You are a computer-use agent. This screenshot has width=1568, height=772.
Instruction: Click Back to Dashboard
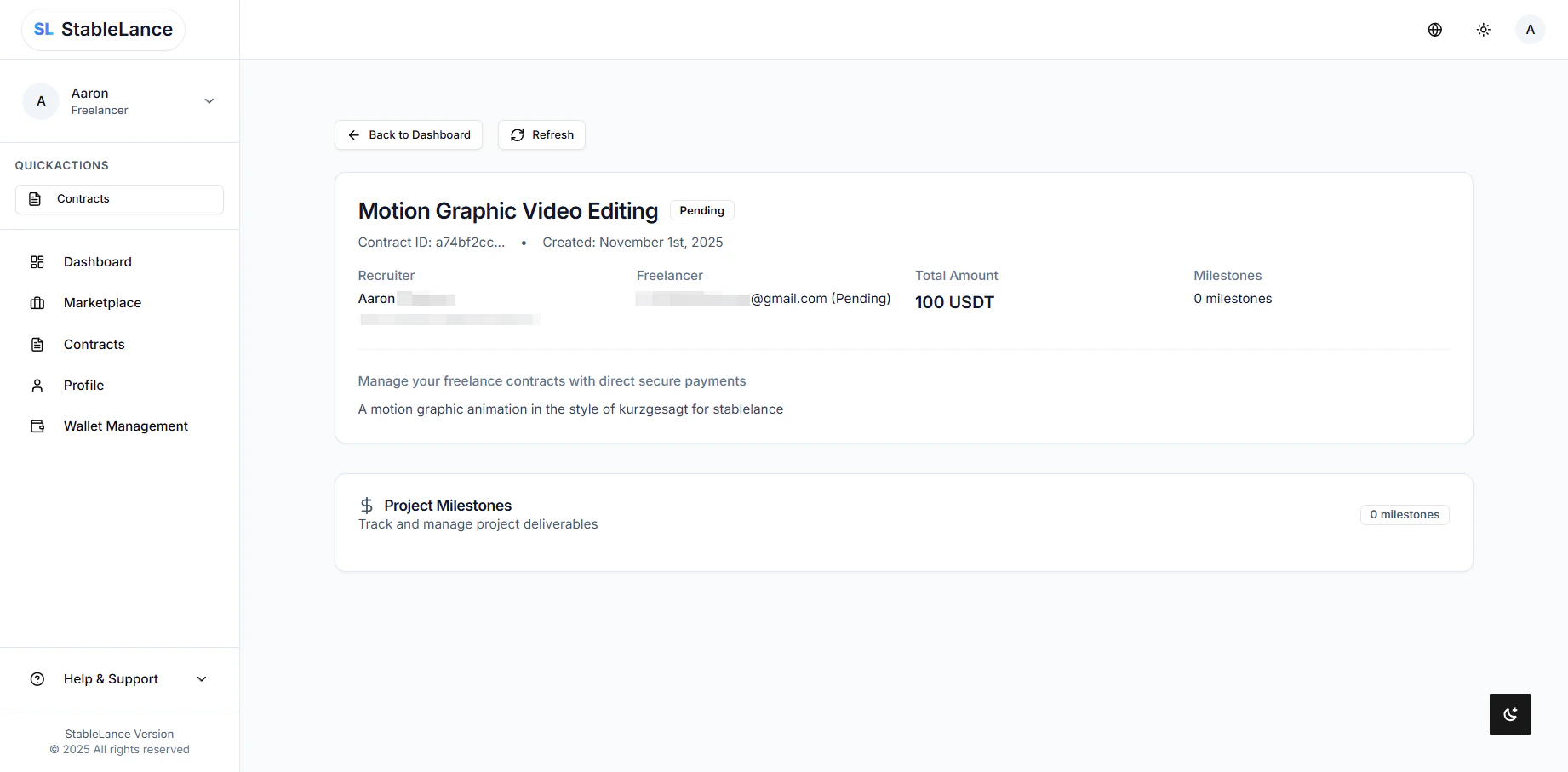pos(408,134)
